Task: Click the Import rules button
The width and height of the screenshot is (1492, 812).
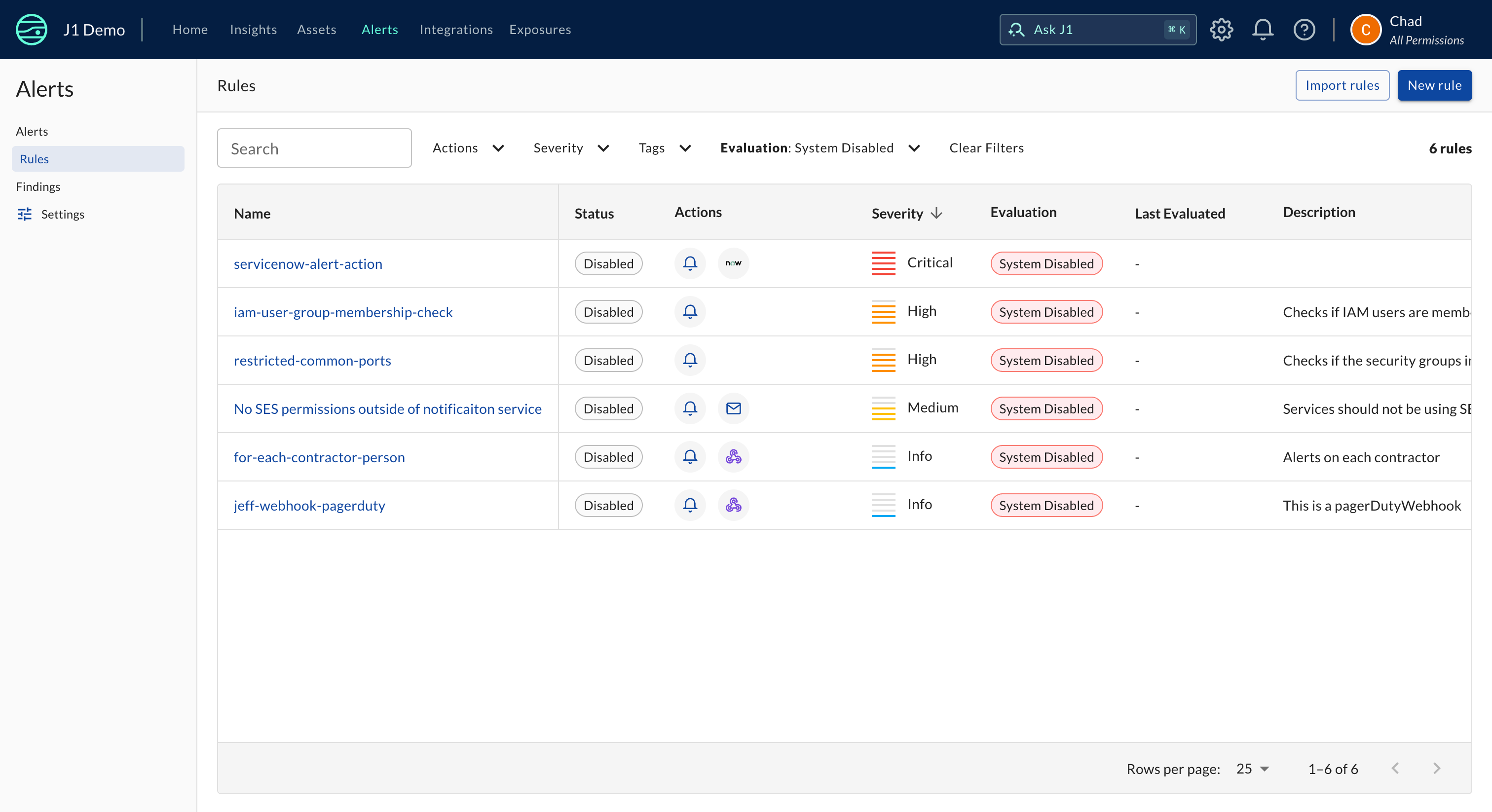Action: pos(1342,85)
